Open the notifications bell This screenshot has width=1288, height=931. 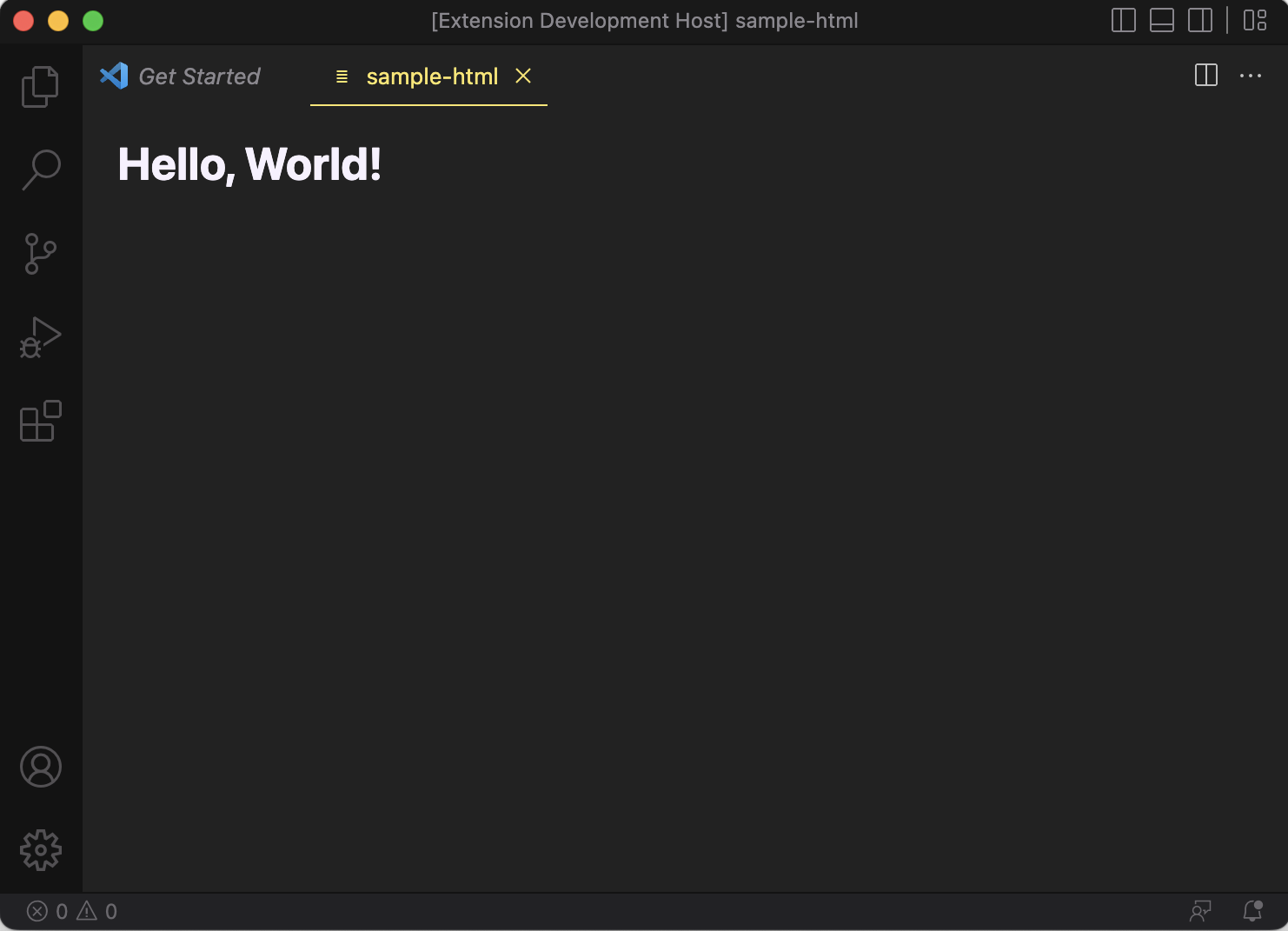pyautogui.click(x=1252, y=911)
